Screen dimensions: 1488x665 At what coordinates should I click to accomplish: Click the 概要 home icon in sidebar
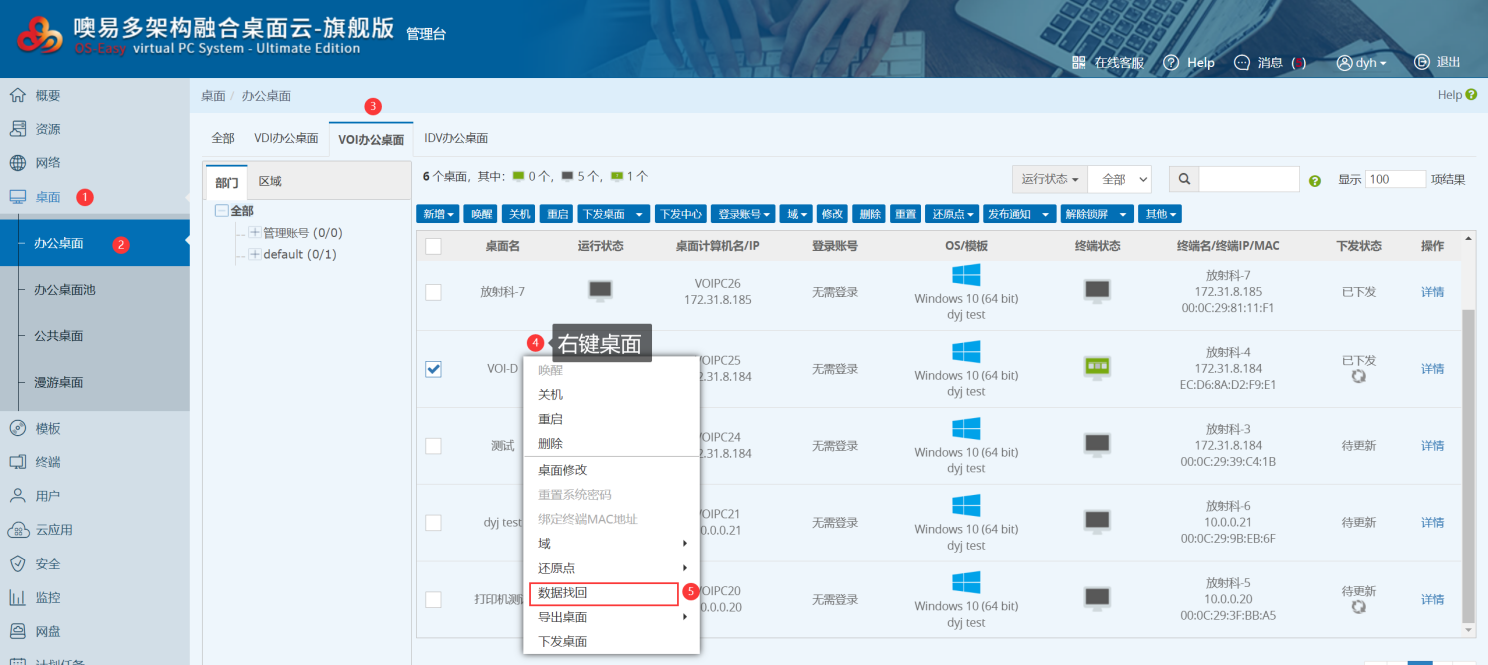coord(17,96)
